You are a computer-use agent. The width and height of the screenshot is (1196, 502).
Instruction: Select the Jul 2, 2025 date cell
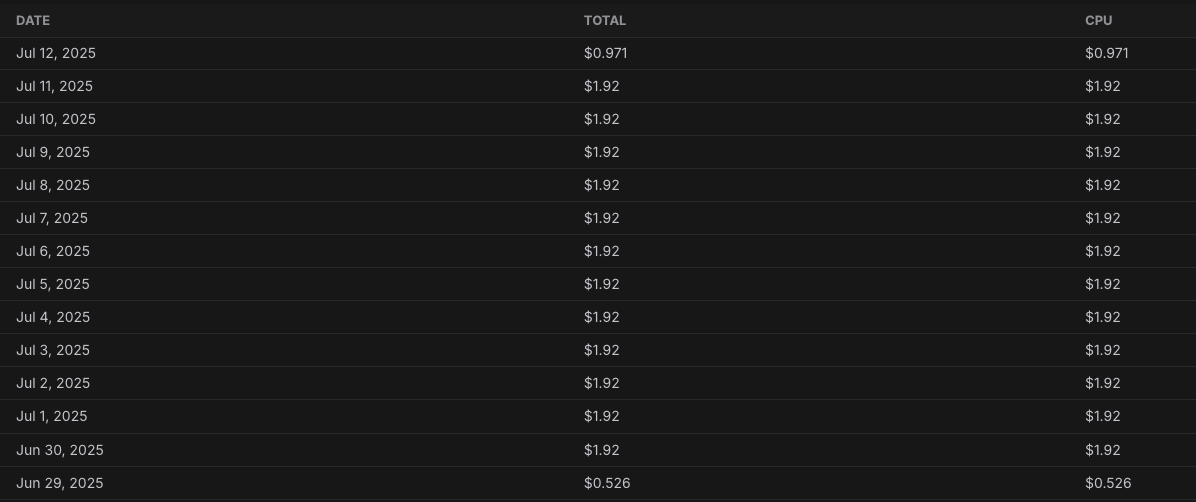pyautogui.click(x=53, y=383)
